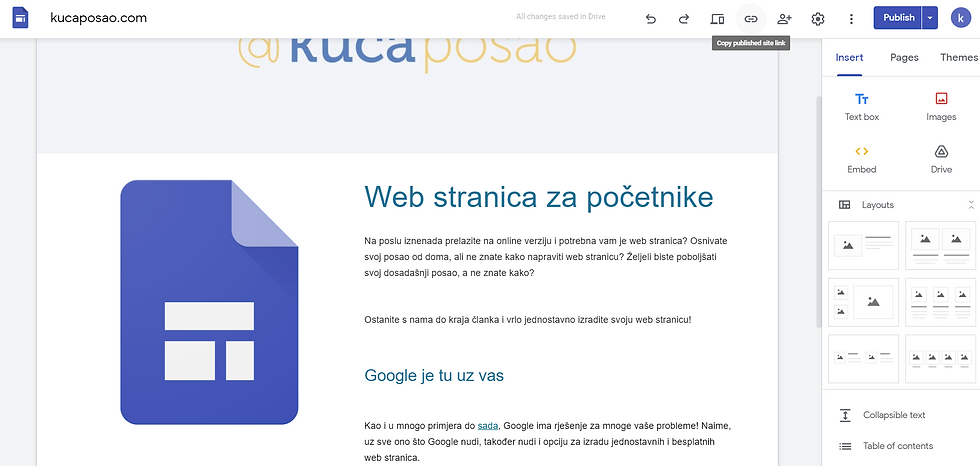
Task: Insert an Embed element
Action: (862, 159)
